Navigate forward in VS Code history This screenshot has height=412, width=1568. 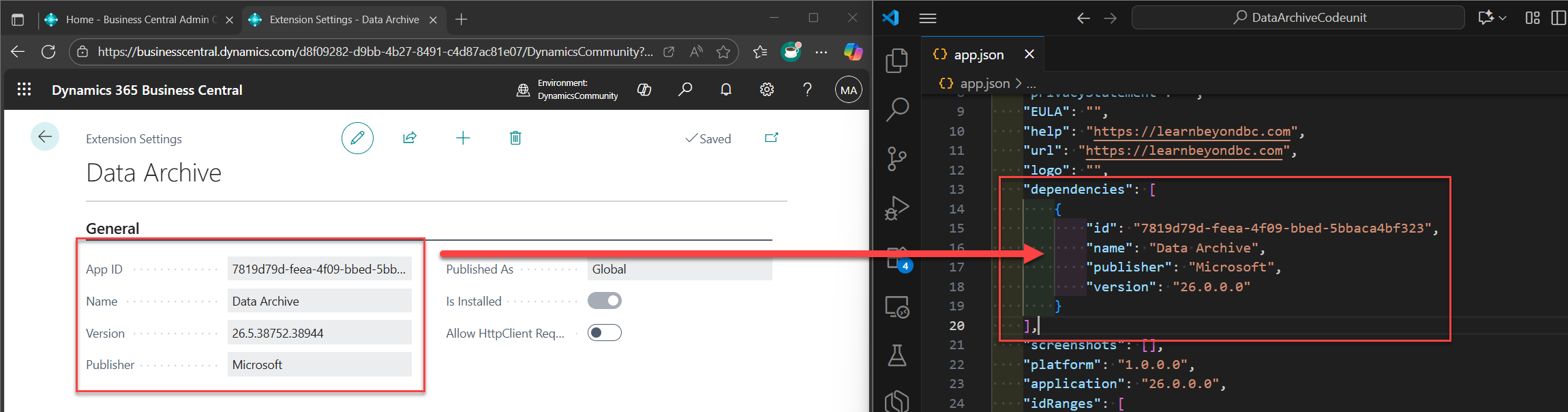pyautogui.click(x=1111, y=18)
